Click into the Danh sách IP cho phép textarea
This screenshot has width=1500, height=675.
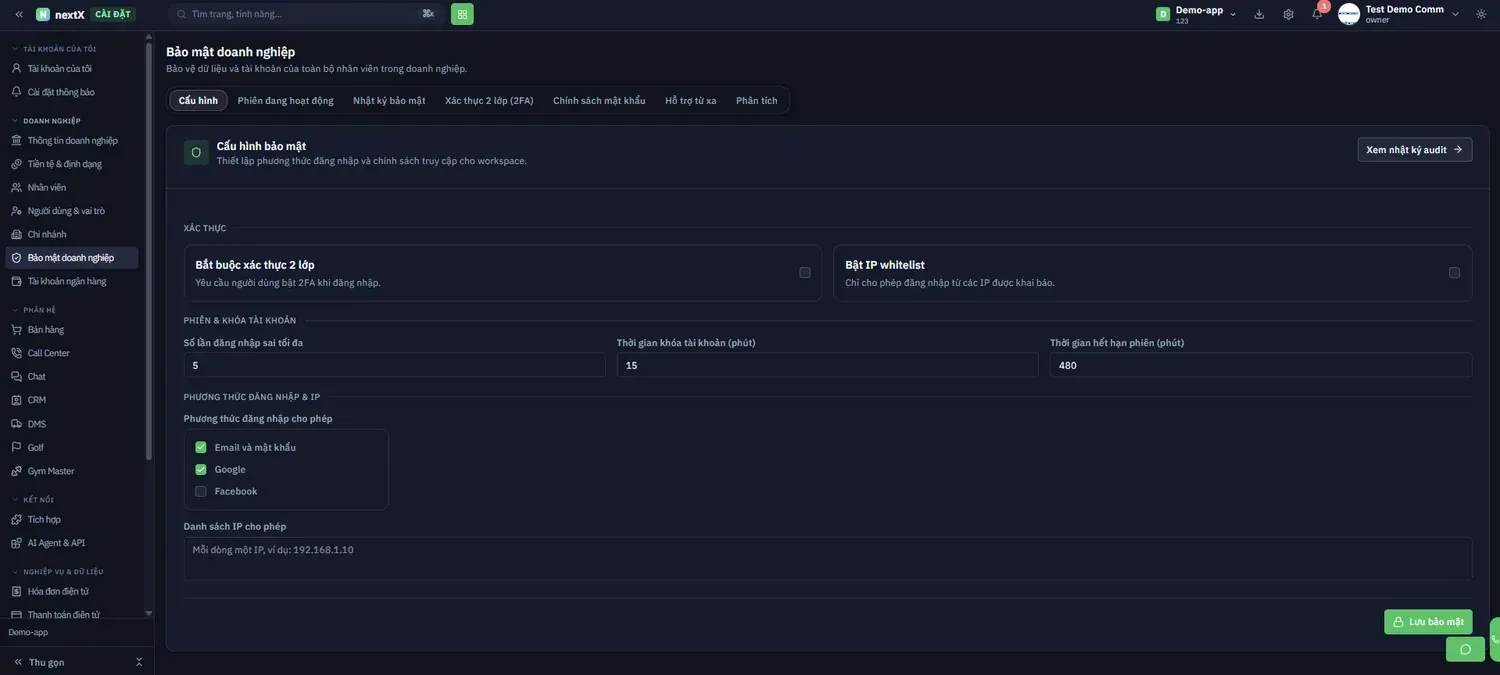pos(828,559)
